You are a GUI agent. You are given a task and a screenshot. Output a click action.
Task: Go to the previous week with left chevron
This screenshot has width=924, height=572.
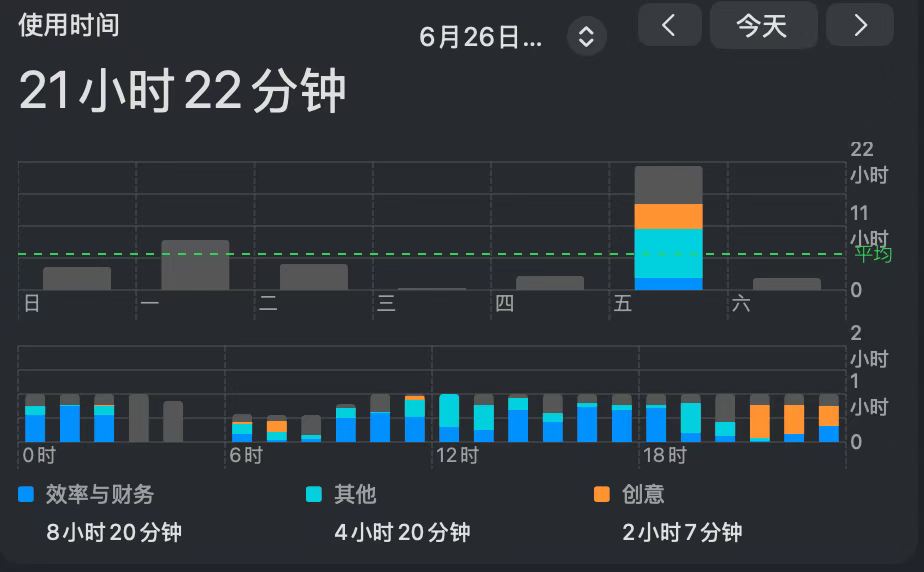[x=669, y=25]
